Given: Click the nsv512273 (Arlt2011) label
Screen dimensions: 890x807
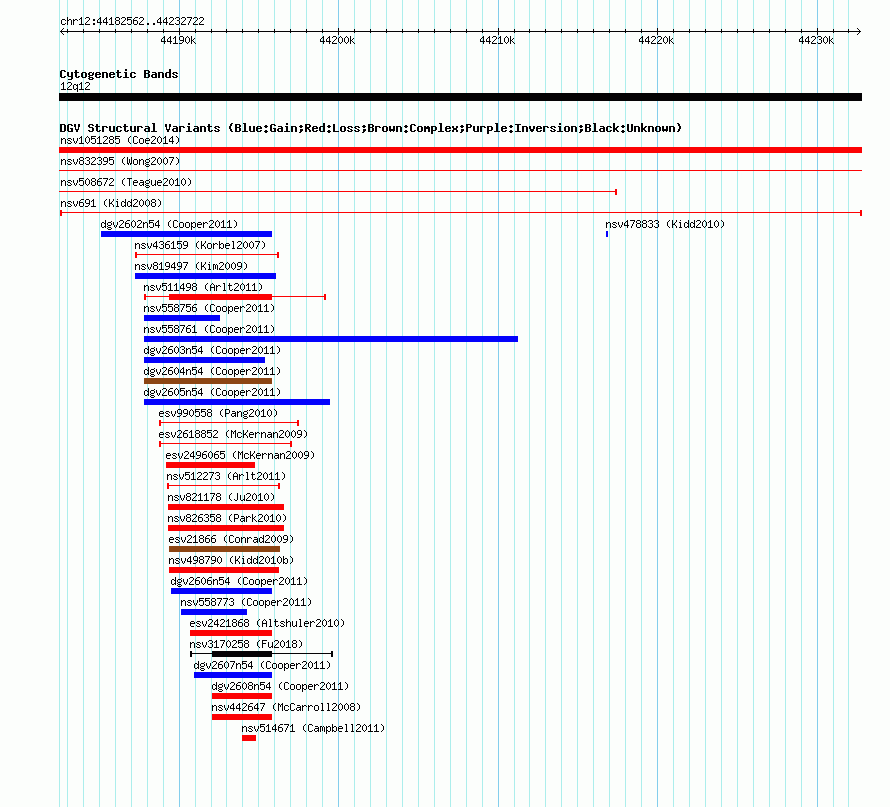Looking at the screenshot, I should [226, 476].
